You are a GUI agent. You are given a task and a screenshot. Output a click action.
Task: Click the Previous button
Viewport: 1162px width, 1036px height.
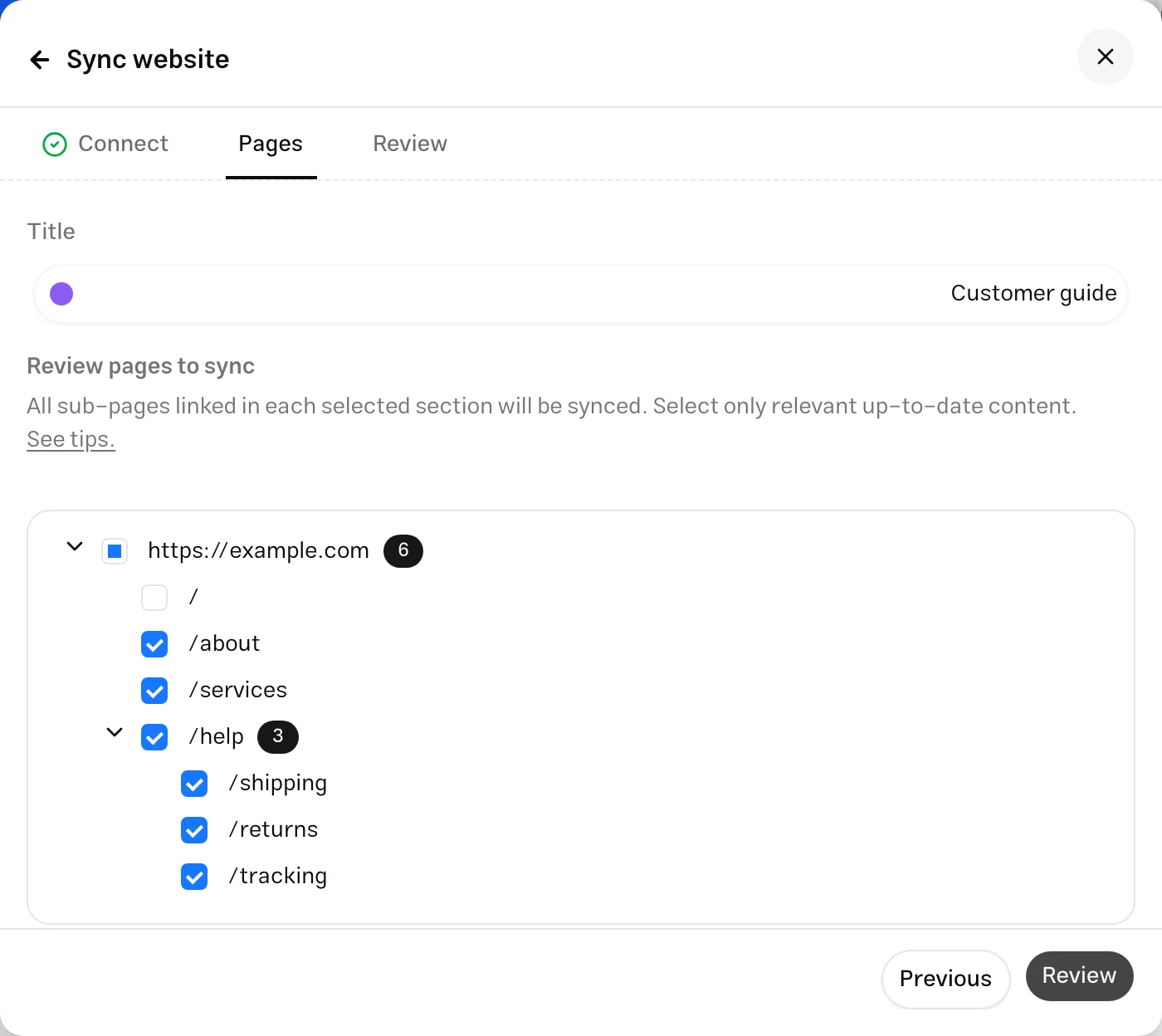coord(945,979)
